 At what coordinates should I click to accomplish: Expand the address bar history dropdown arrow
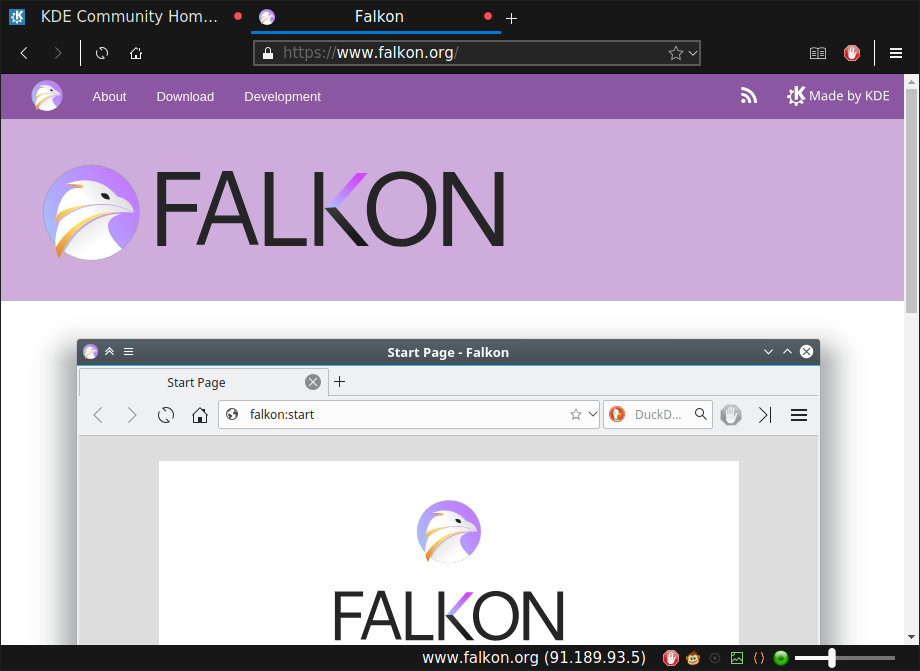point(693,53)
